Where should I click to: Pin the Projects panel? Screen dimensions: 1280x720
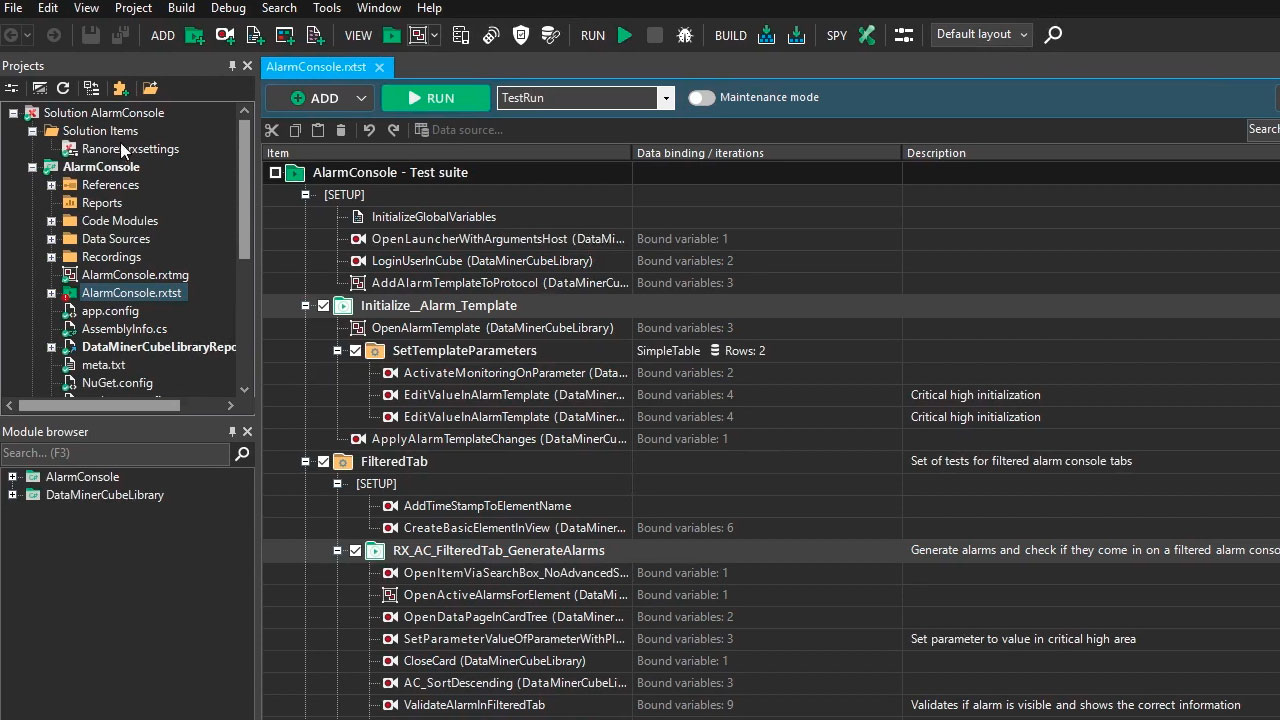point(232,66)
